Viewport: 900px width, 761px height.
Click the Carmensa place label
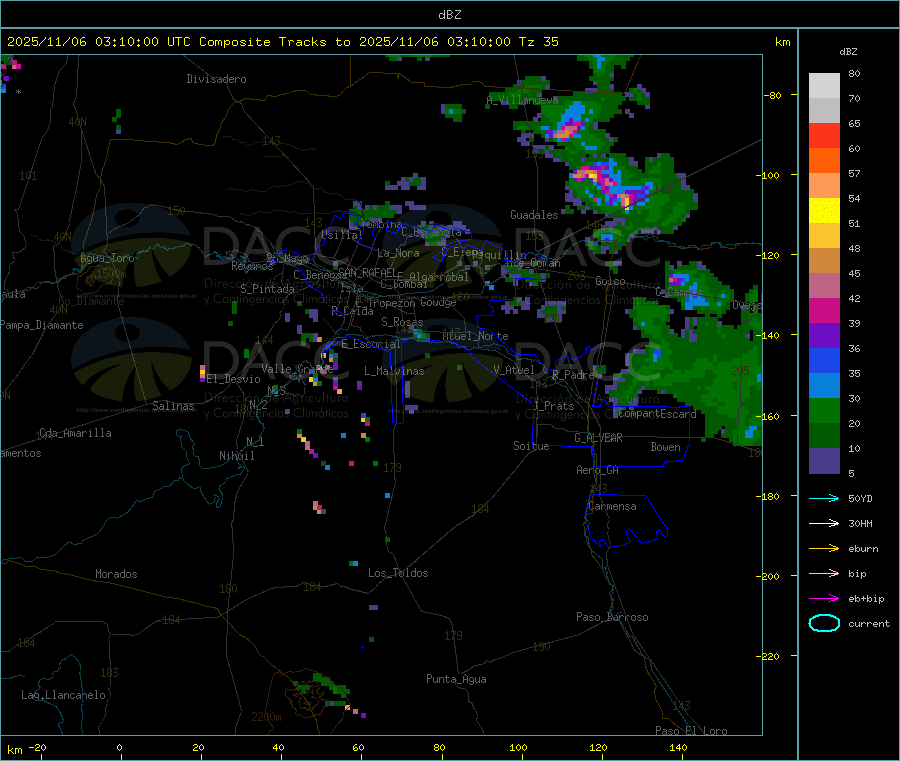click(612, 507)
